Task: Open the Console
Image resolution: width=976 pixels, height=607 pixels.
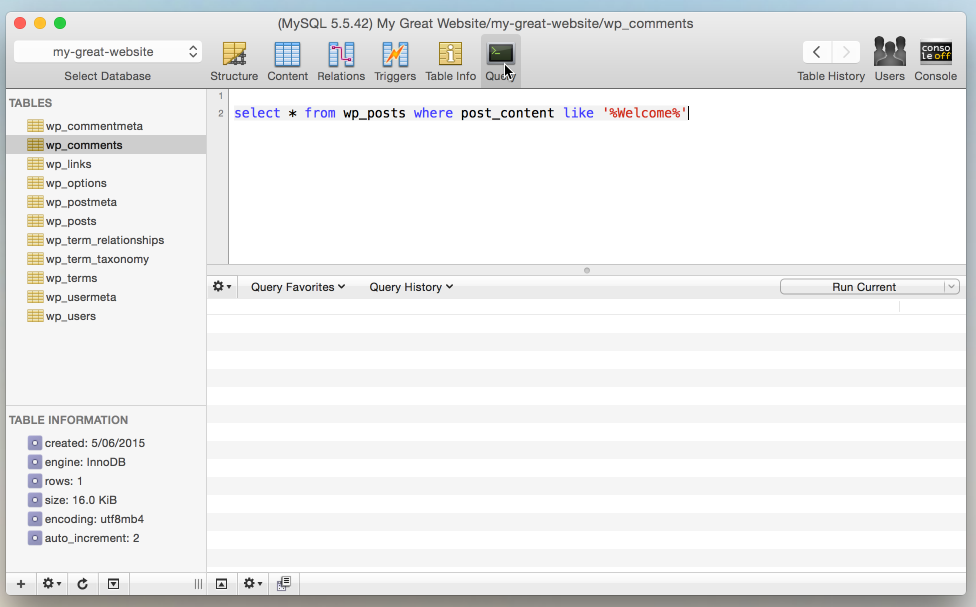Action: [x=935, y=55]
